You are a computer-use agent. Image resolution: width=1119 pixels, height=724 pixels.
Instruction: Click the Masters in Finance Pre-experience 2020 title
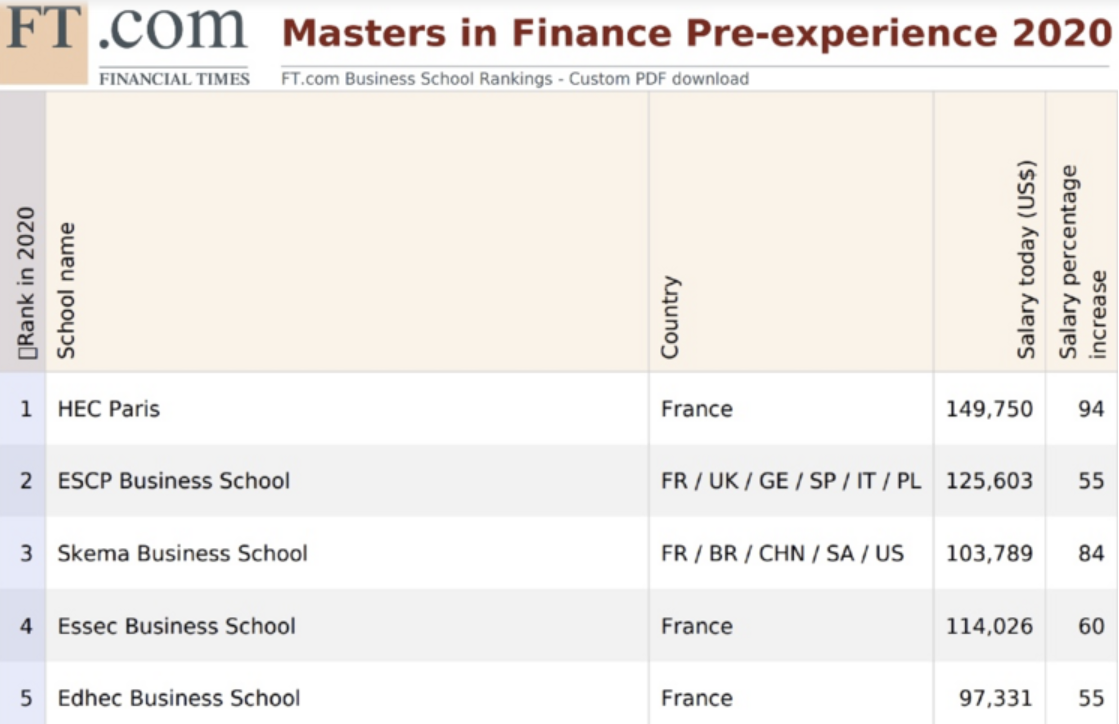click(696, 33)
